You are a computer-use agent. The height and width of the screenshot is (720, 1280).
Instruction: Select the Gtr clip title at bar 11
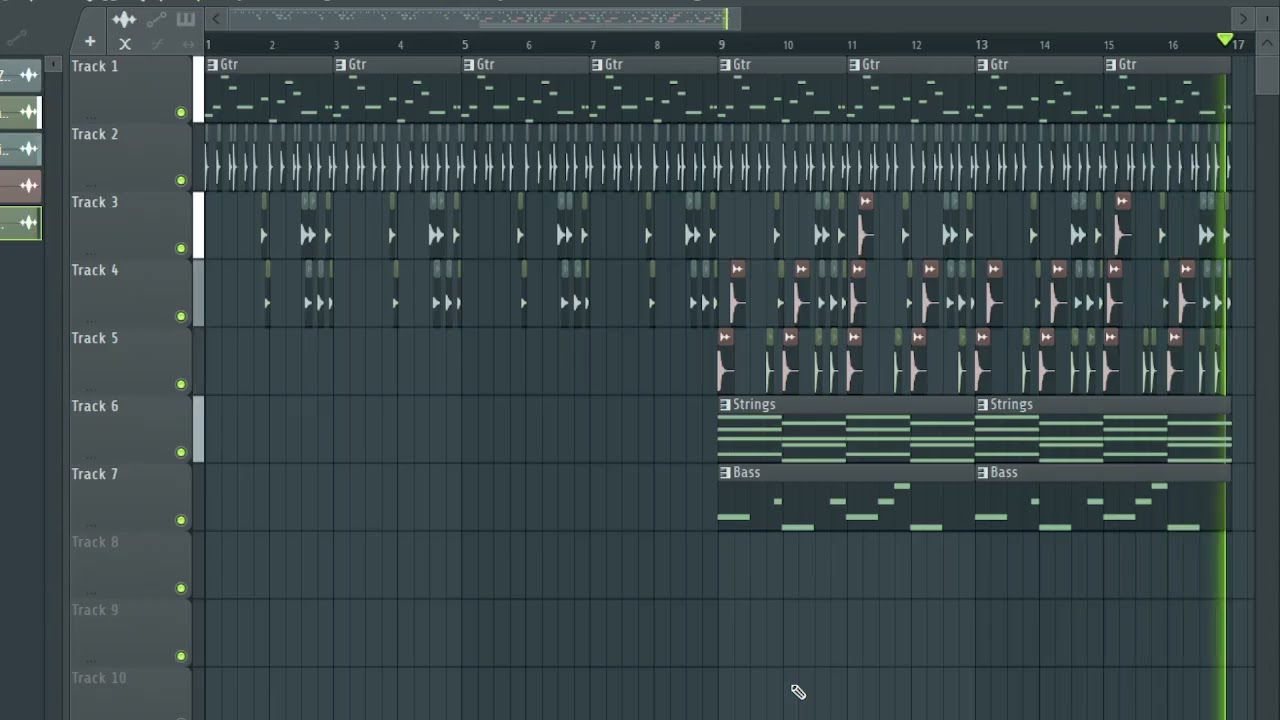[871, 64]
